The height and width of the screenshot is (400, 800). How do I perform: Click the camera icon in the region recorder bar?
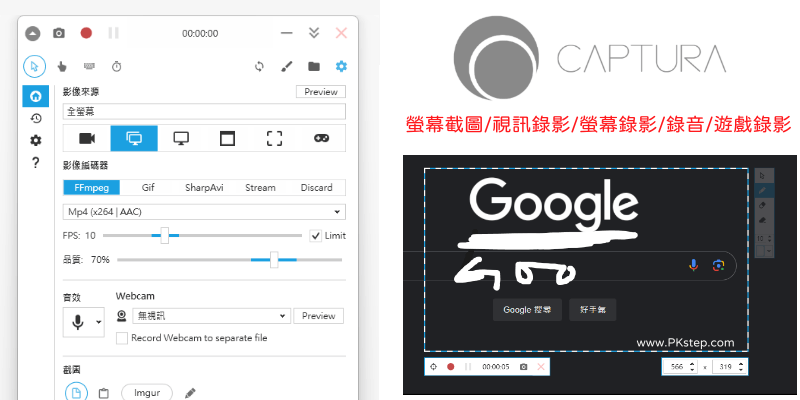coord(523,367)
